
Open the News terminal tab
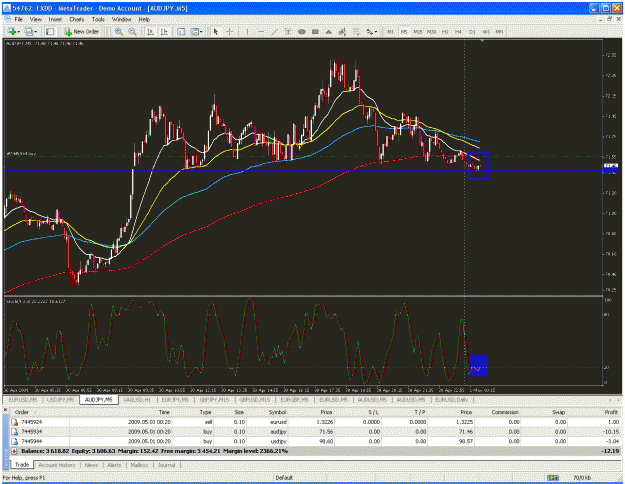pyautogui.click(x=91, y=465)
